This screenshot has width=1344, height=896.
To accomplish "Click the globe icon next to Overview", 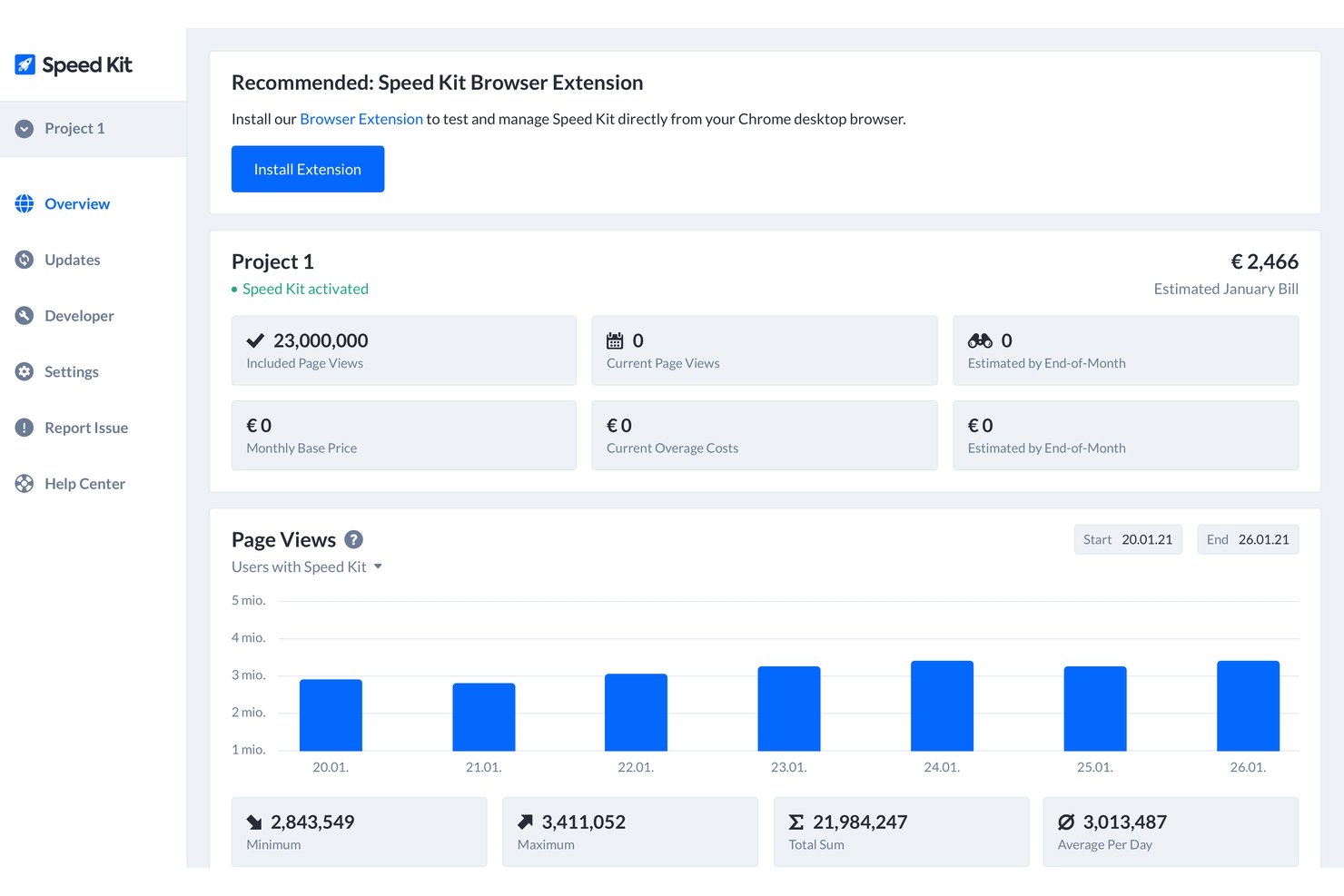I will [25, 203].
